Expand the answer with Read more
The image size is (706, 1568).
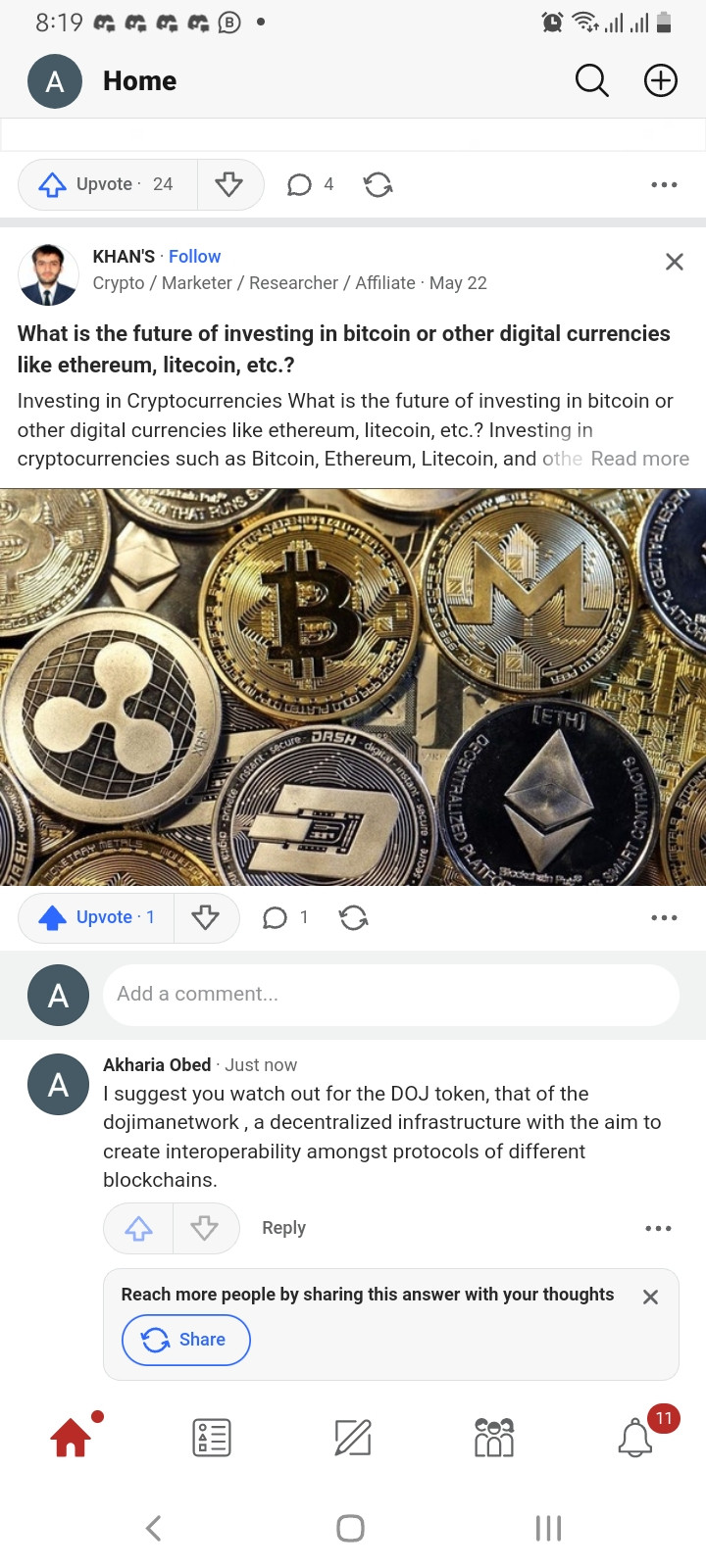point(639,459)
